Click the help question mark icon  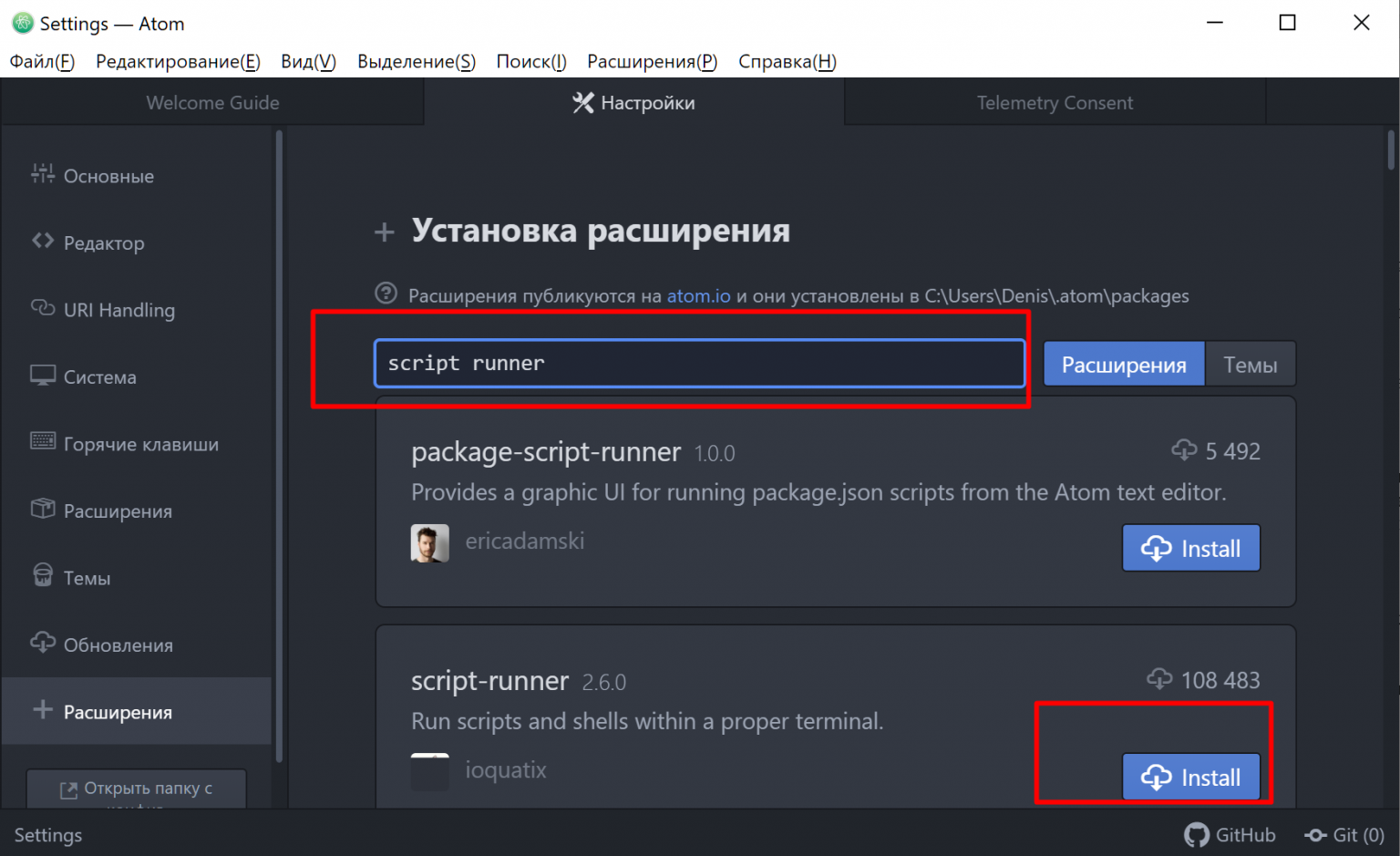point(386,294)
